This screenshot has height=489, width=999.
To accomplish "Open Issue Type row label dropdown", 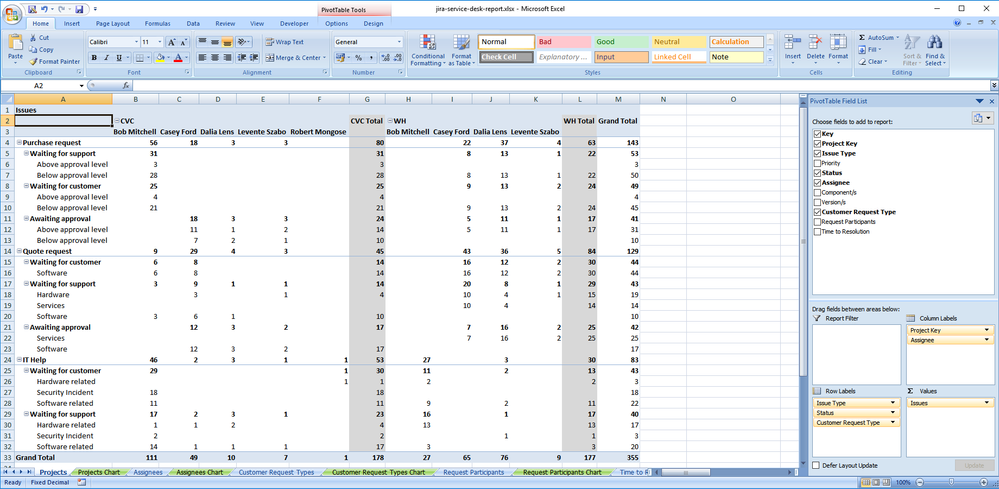I will click(x=893, y=403).
